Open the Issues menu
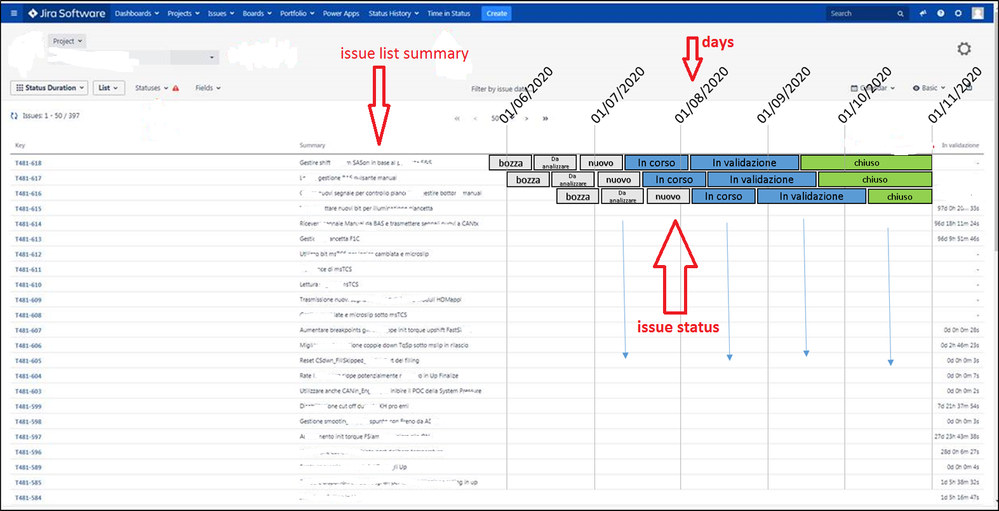This screenshot has height=511, width=999. (221, 13)
